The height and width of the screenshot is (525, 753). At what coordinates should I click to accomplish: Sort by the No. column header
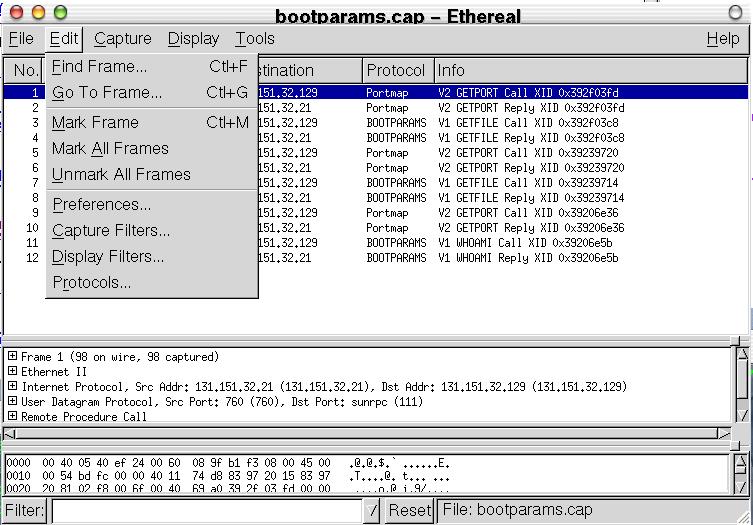[25, 71]
